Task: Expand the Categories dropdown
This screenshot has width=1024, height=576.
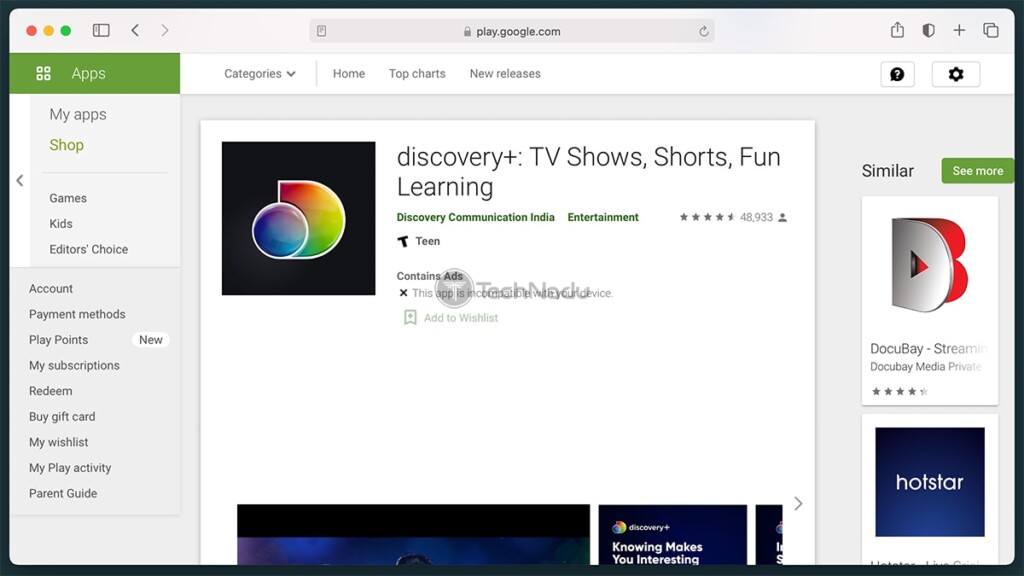Action: (x=260, y=74)
